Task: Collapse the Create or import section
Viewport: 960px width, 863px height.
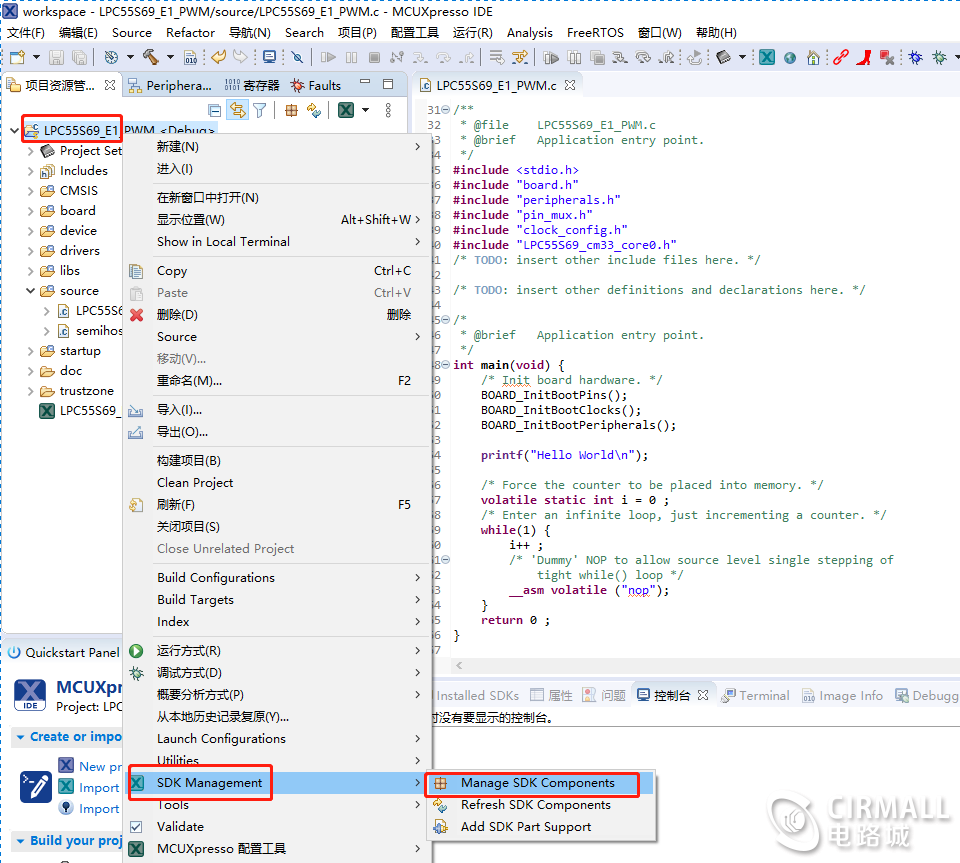Action: 20,737
